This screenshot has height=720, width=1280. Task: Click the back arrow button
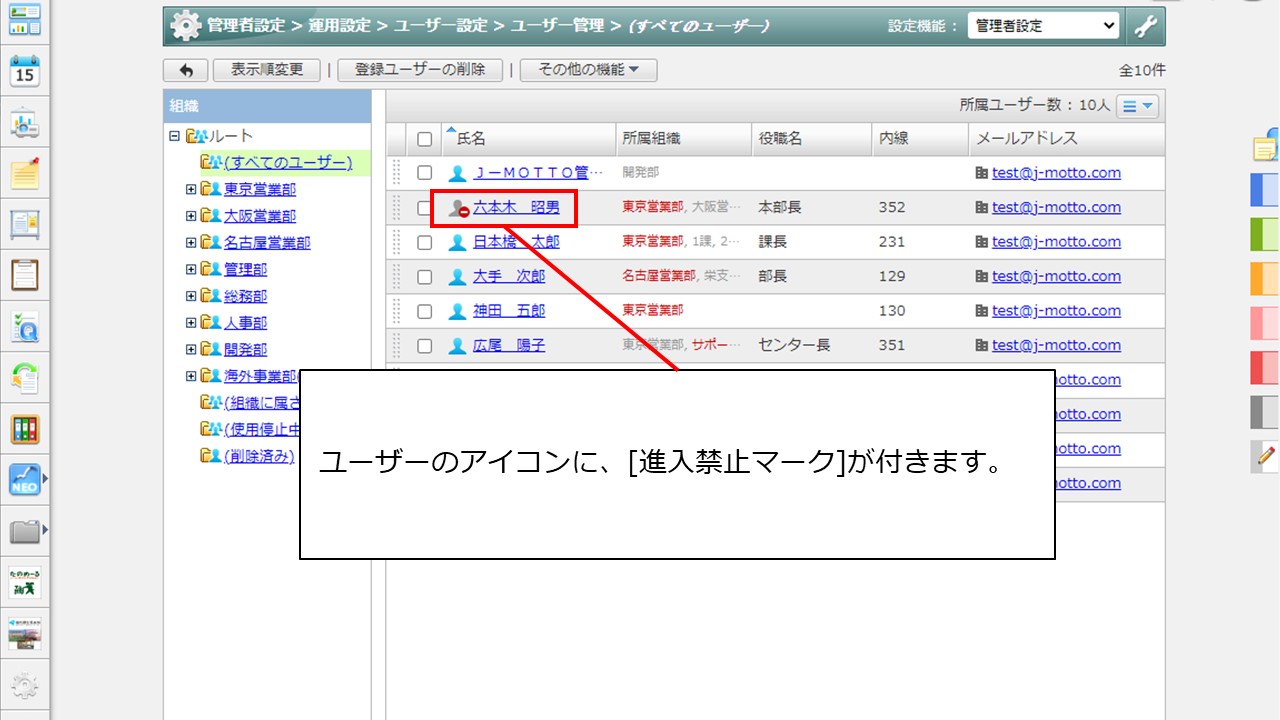pos(185,70)
